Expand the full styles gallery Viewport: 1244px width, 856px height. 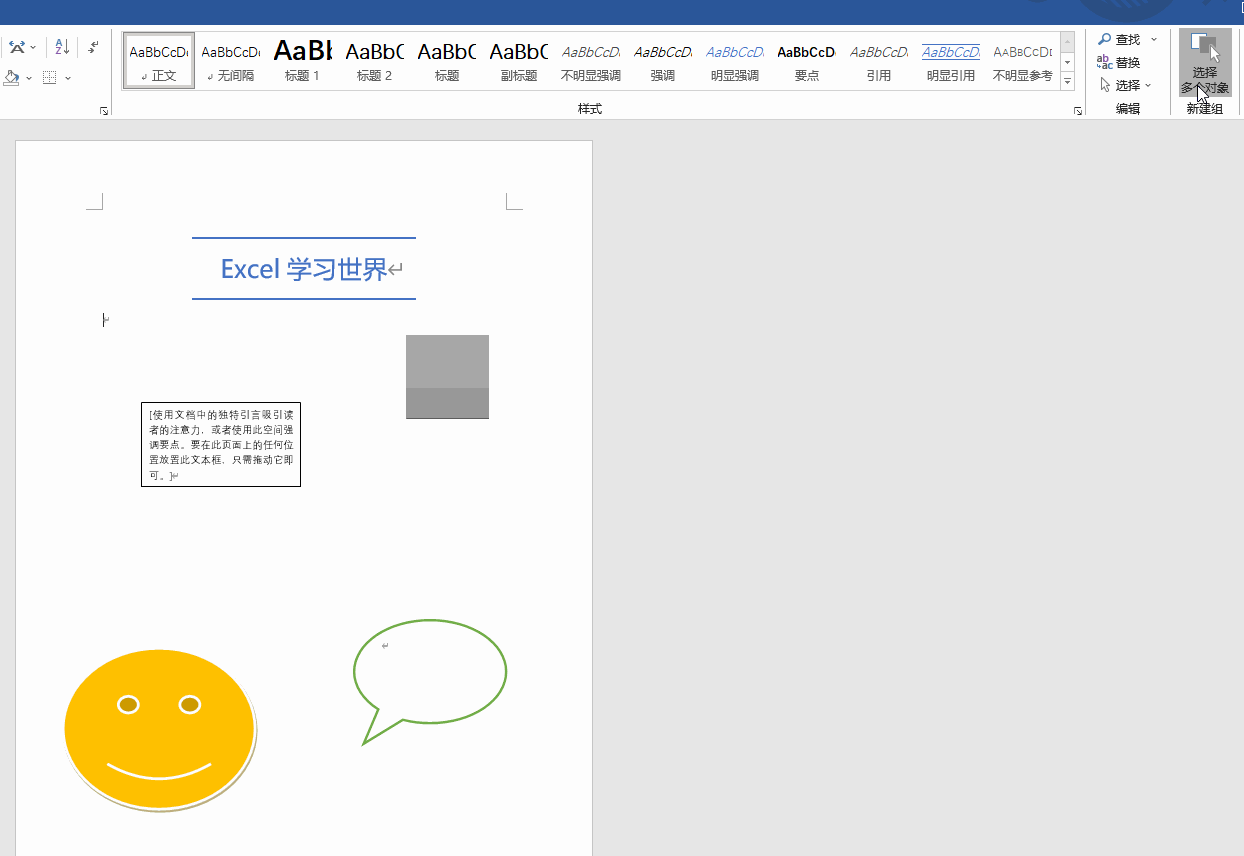coord(1067,81)
